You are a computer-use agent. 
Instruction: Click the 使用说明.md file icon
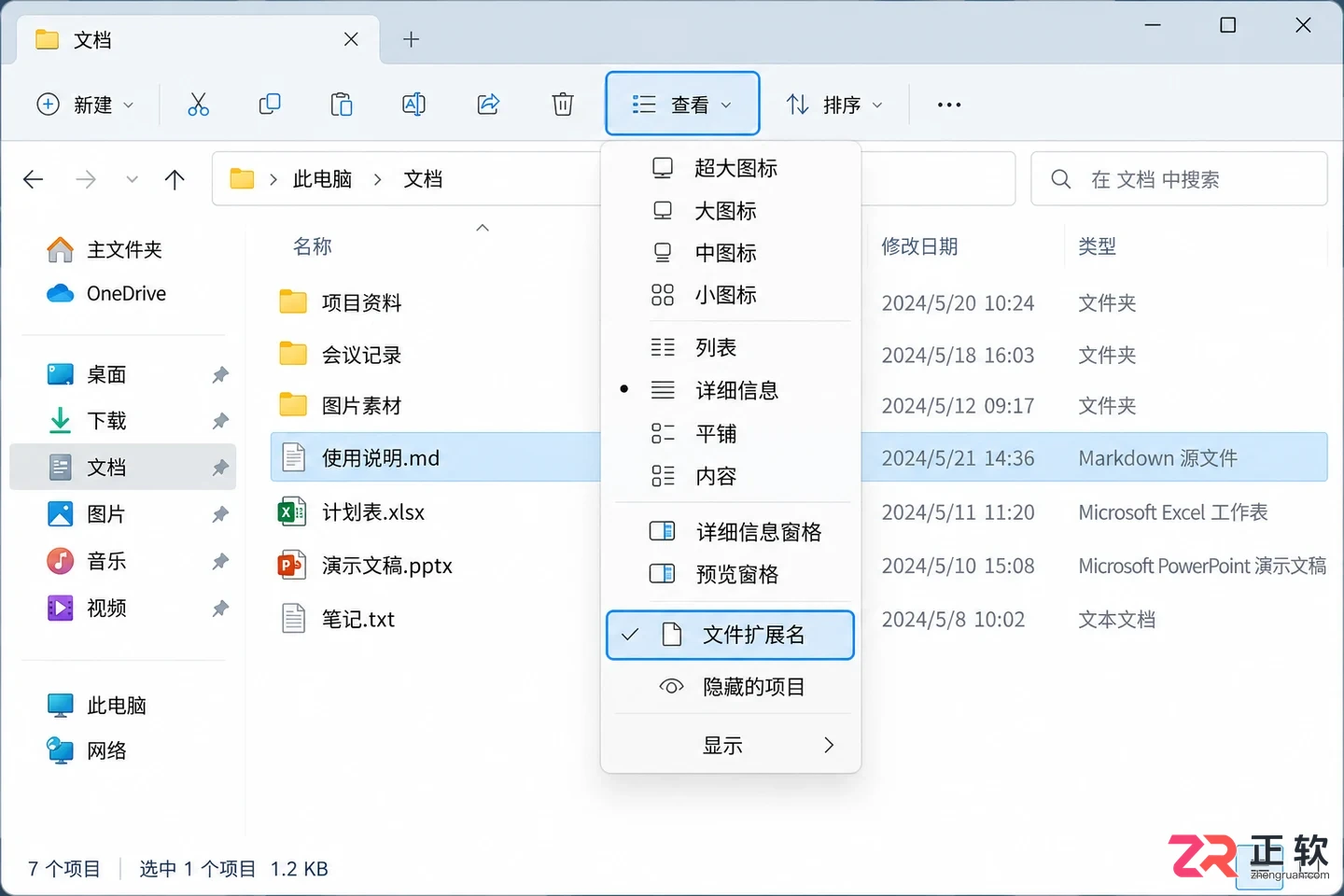pos(293,457)
